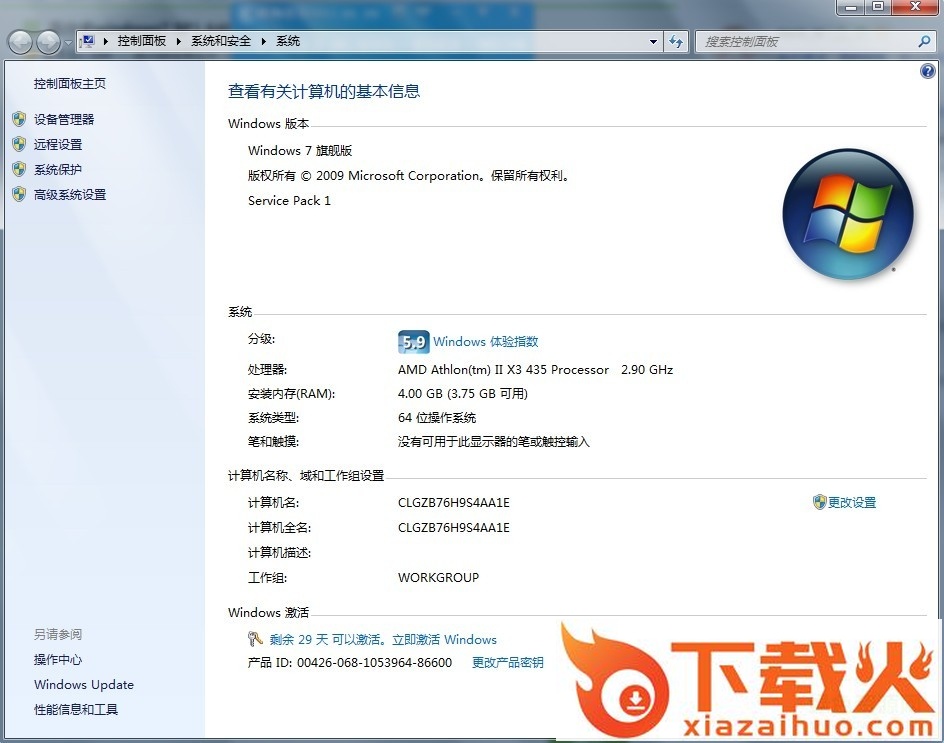Open the recent pages dropdown arrow
The width and height of the screenshot is (944, 743).
coord(67,42)
